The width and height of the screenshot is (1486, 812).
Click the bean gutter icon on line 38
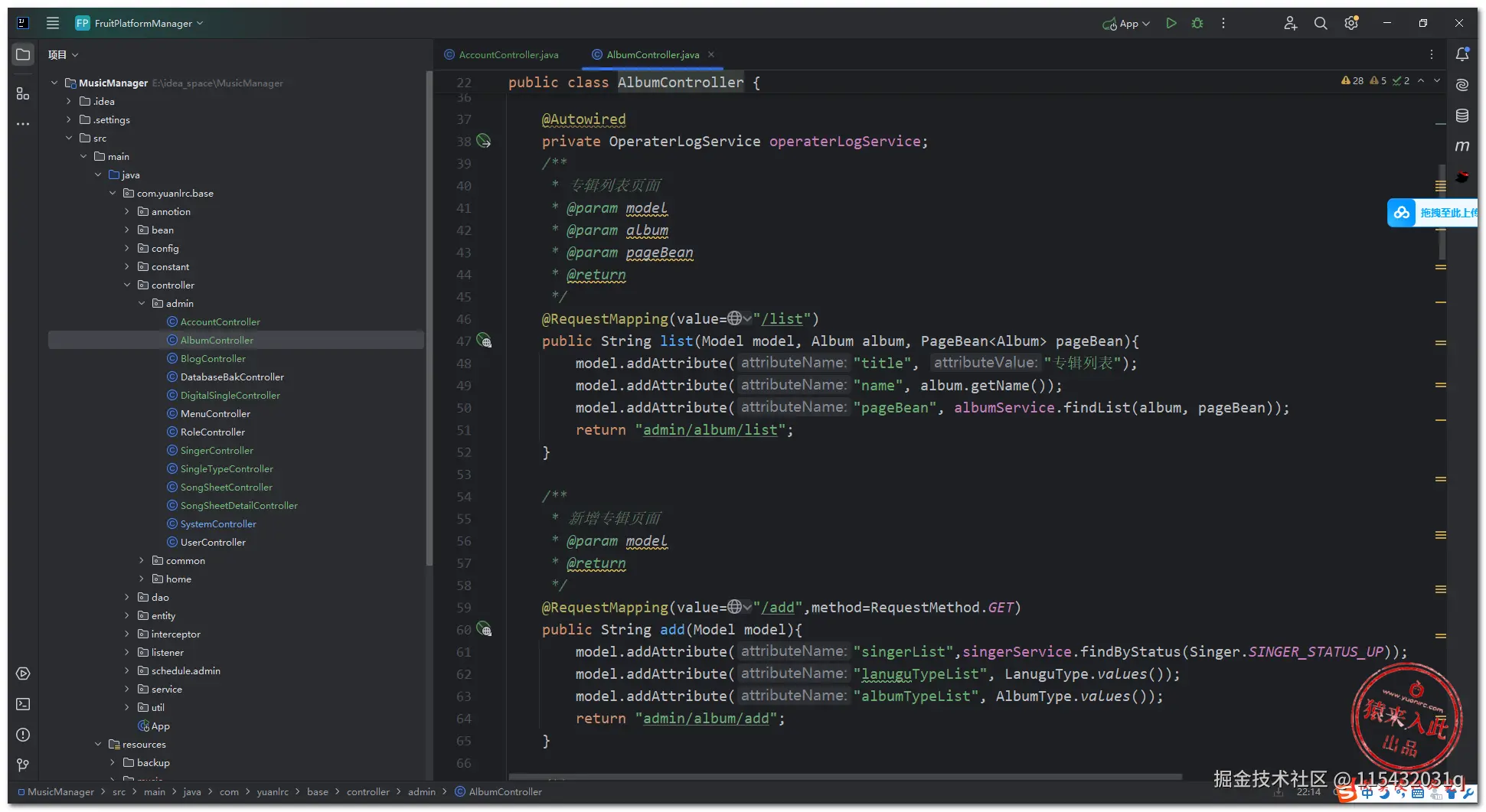pos(484,141)
